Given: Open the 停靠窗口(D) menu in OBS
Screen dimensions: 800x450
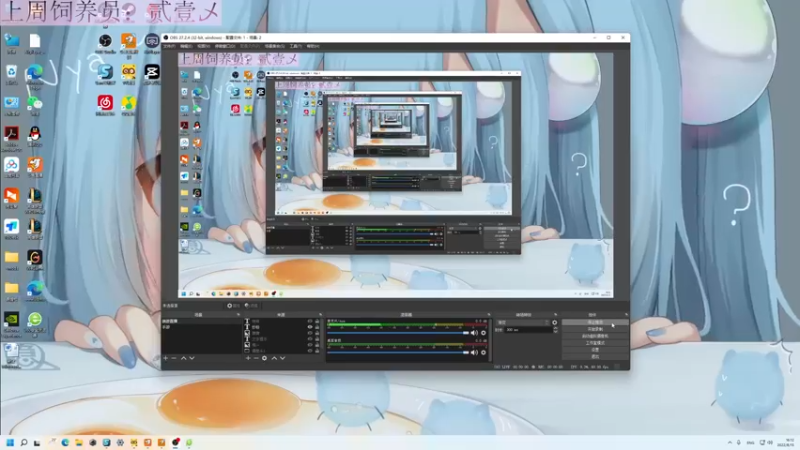Looking at the screenshot, I should tap(224, 46).
